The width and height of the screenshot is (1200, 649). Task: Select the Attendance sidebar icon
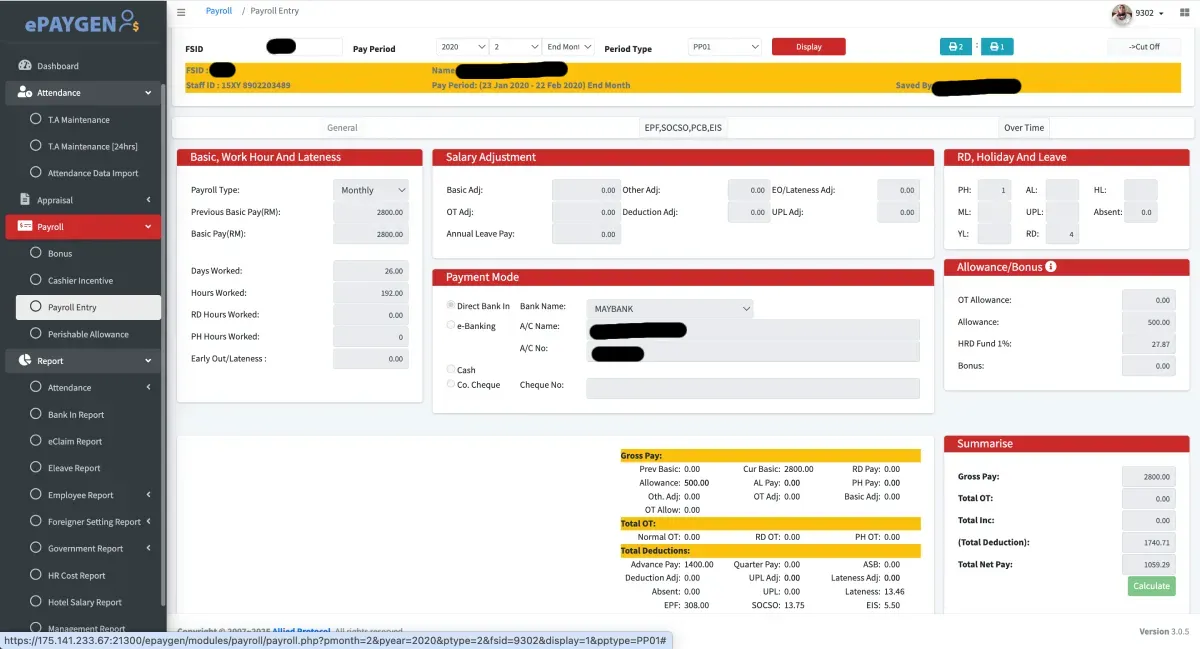pyautogui.click(x=25, y=92)
